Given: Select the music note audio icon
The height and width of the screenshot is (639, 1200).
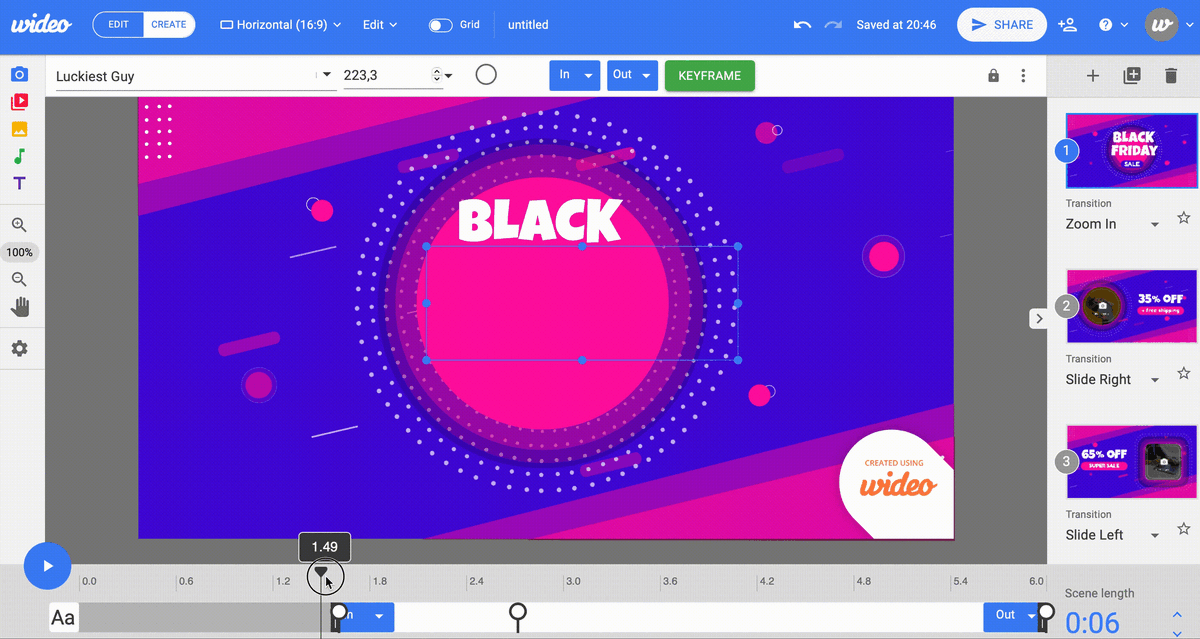Looking at the screenshot, I should [x=19, y=156].
